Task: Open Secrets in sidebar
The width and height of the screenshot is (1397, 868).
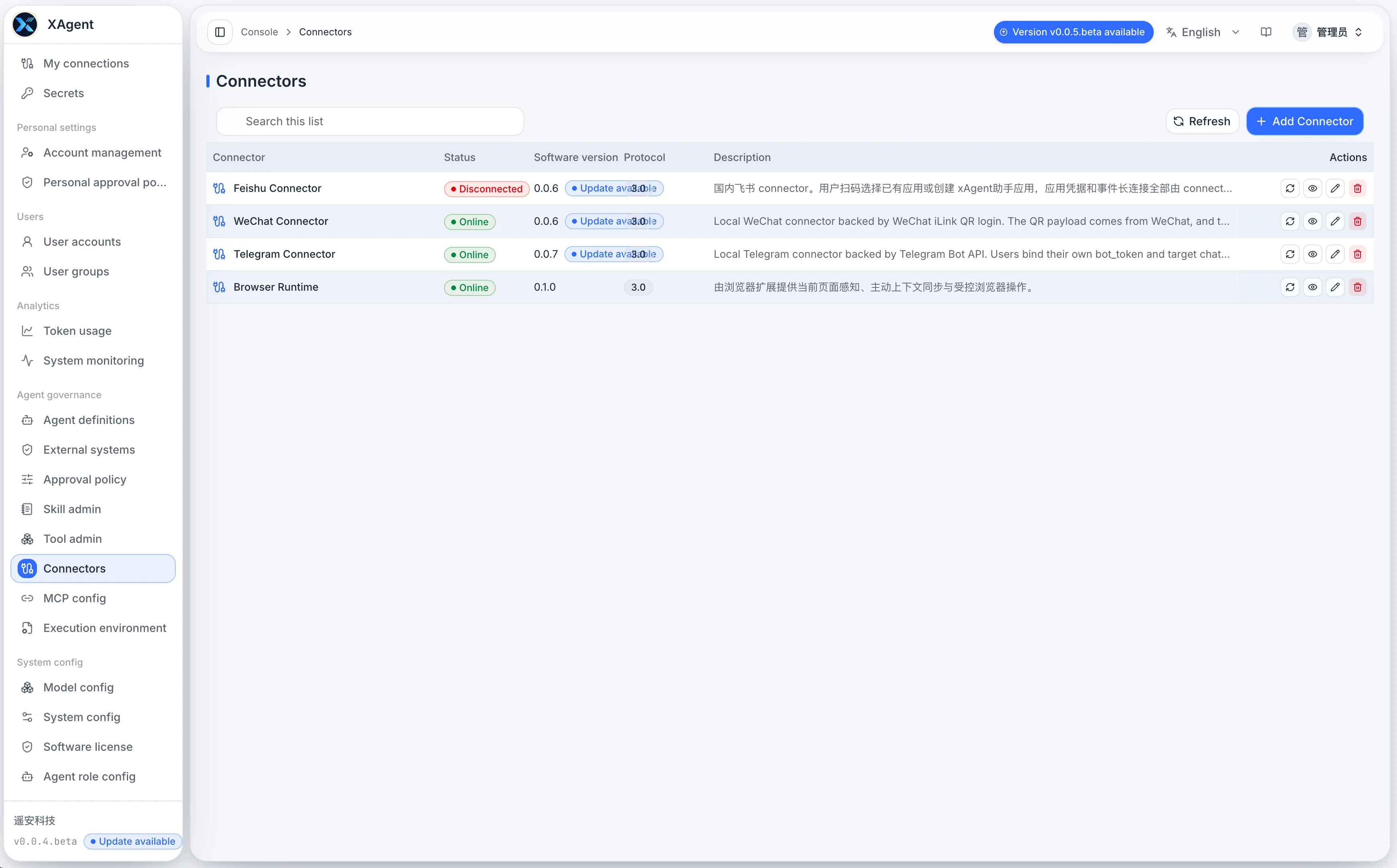Action: (x=93, y=93)
